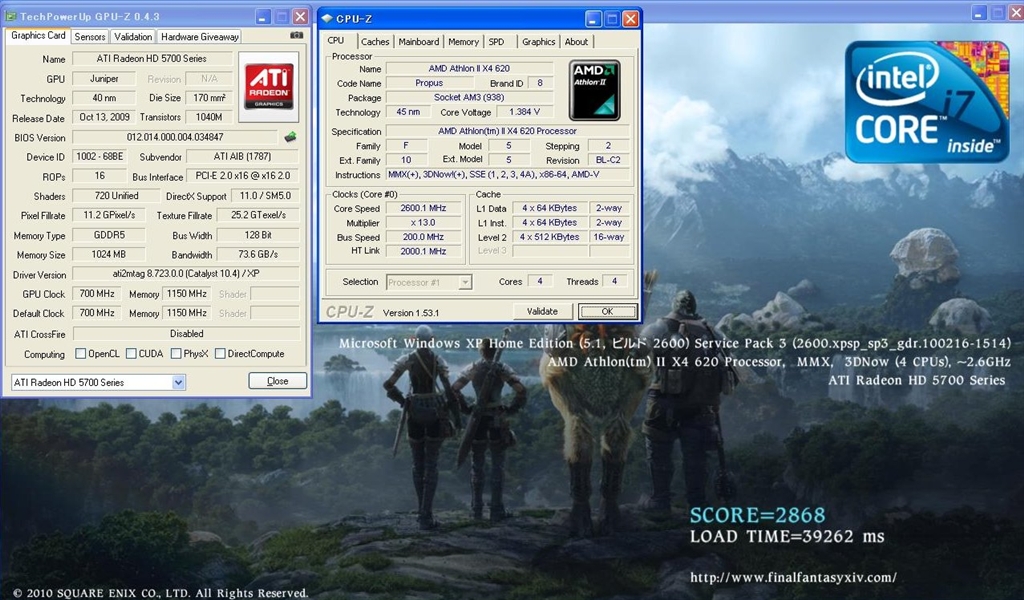Click the BIOS save chip icon
The height and width of the screenshot is (600, 1024).
coord(290,137)
